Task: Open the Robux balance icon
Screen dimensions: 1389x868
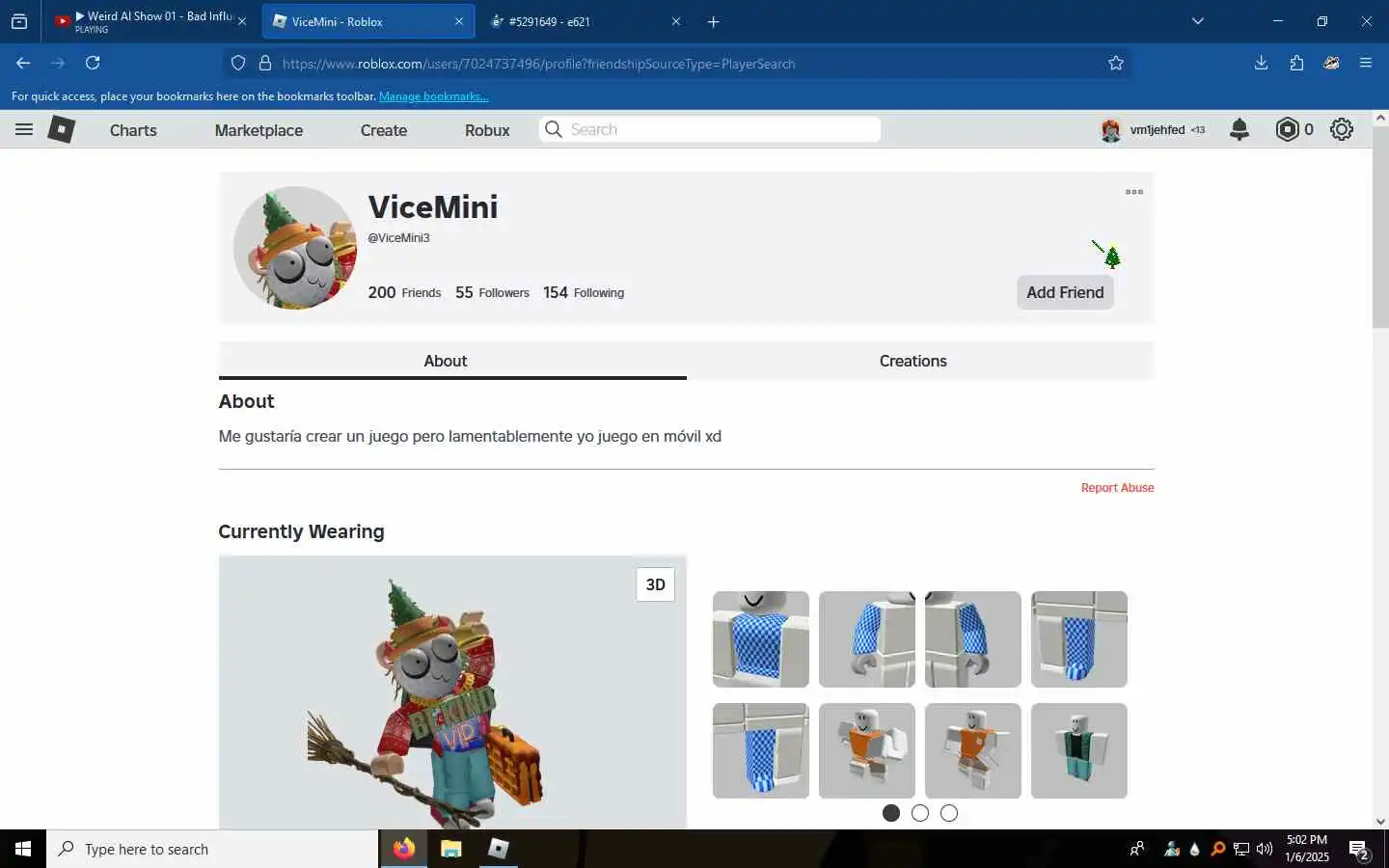Action: (x=1287, y=129)
